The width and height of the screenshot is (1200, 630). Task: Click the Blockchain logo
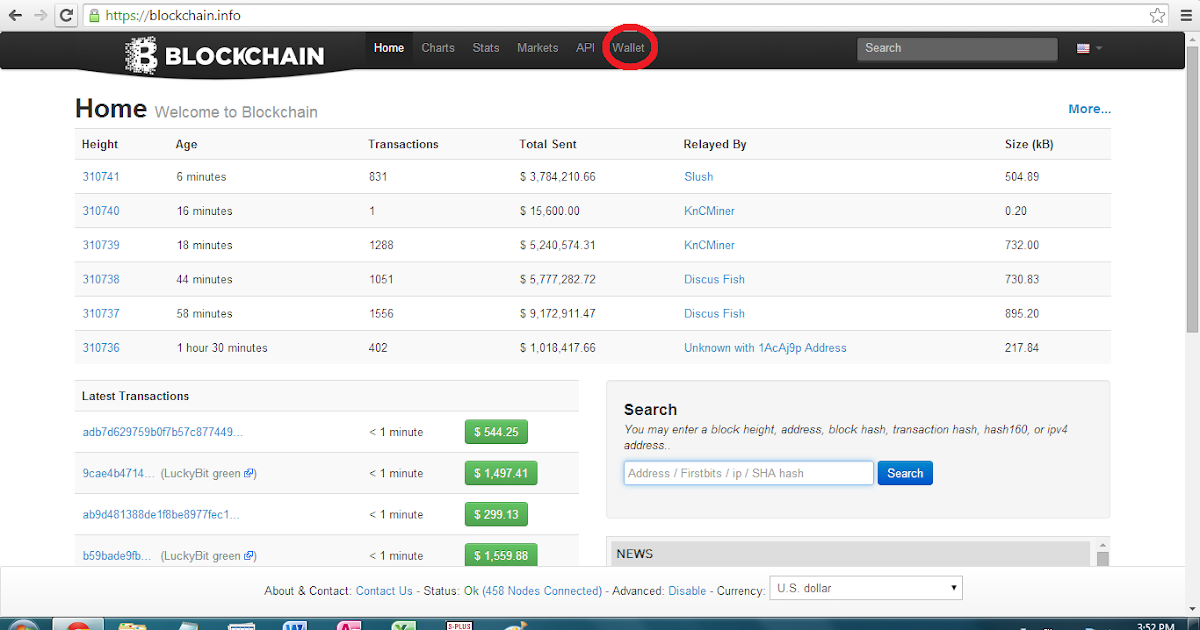[225, 56]
